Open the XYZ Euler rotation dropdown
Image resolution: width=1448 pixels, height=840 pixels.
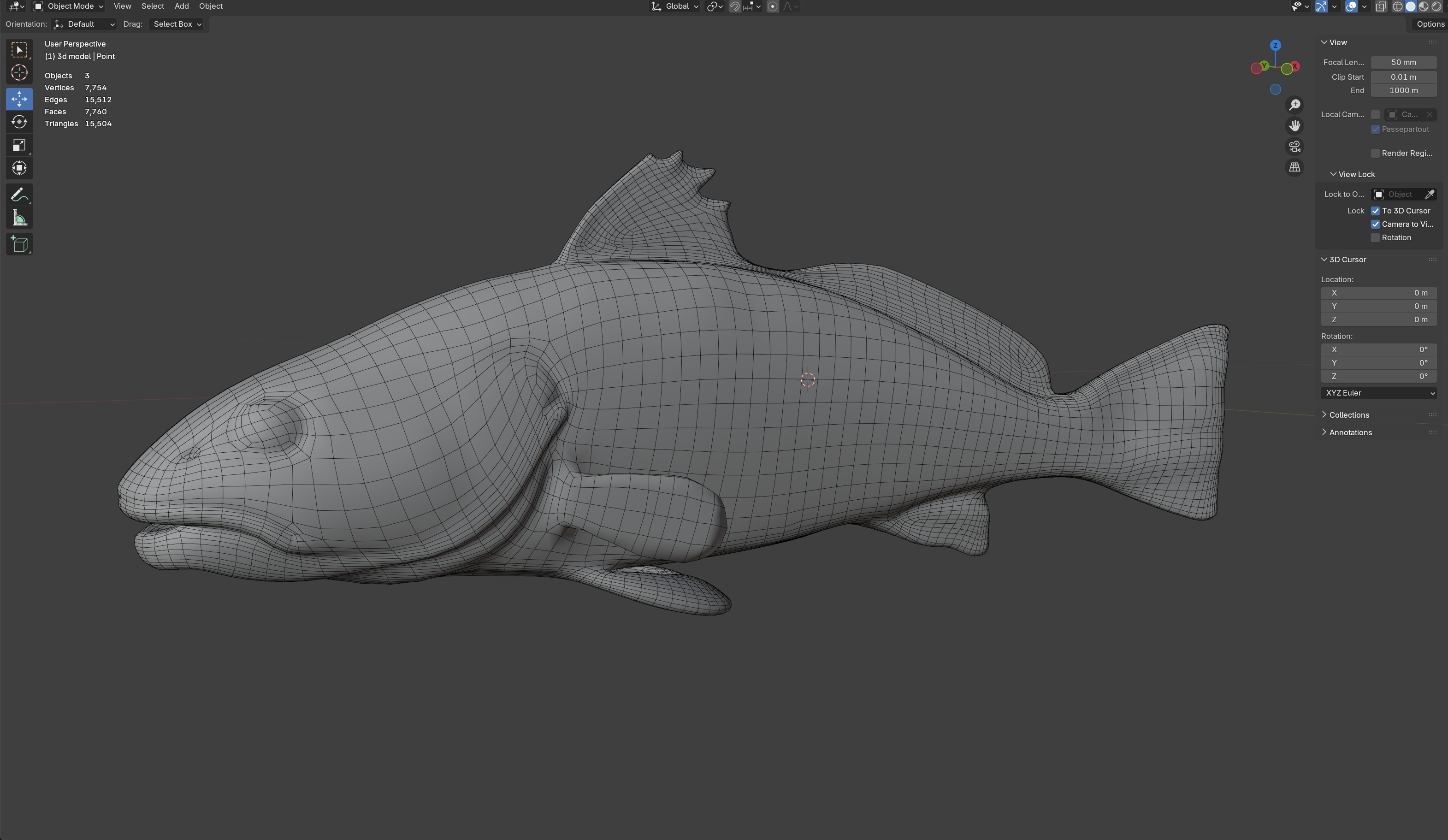click(1378, 393)
